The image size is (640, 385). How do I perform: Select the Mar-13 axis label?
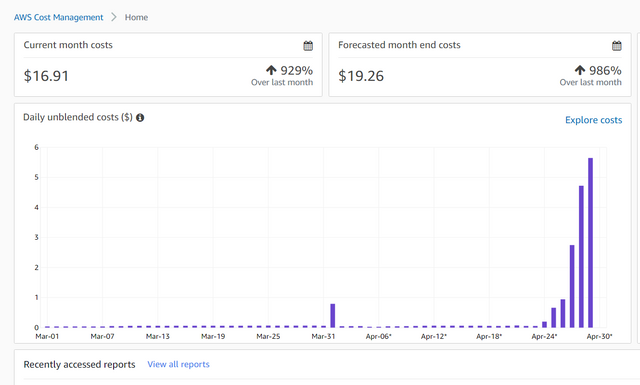coord(158,336)
